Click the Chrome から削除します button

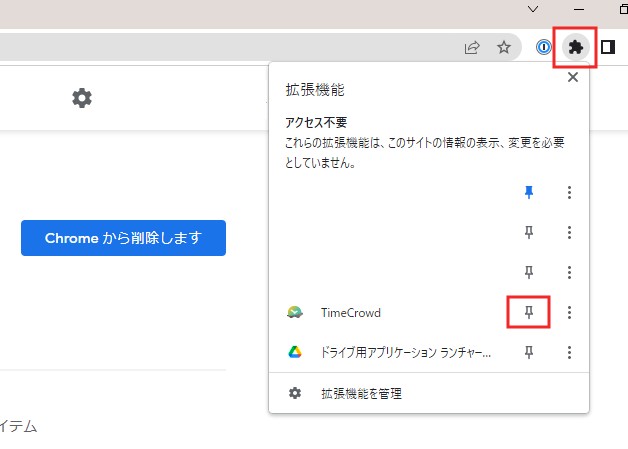(x=123, y=238)
